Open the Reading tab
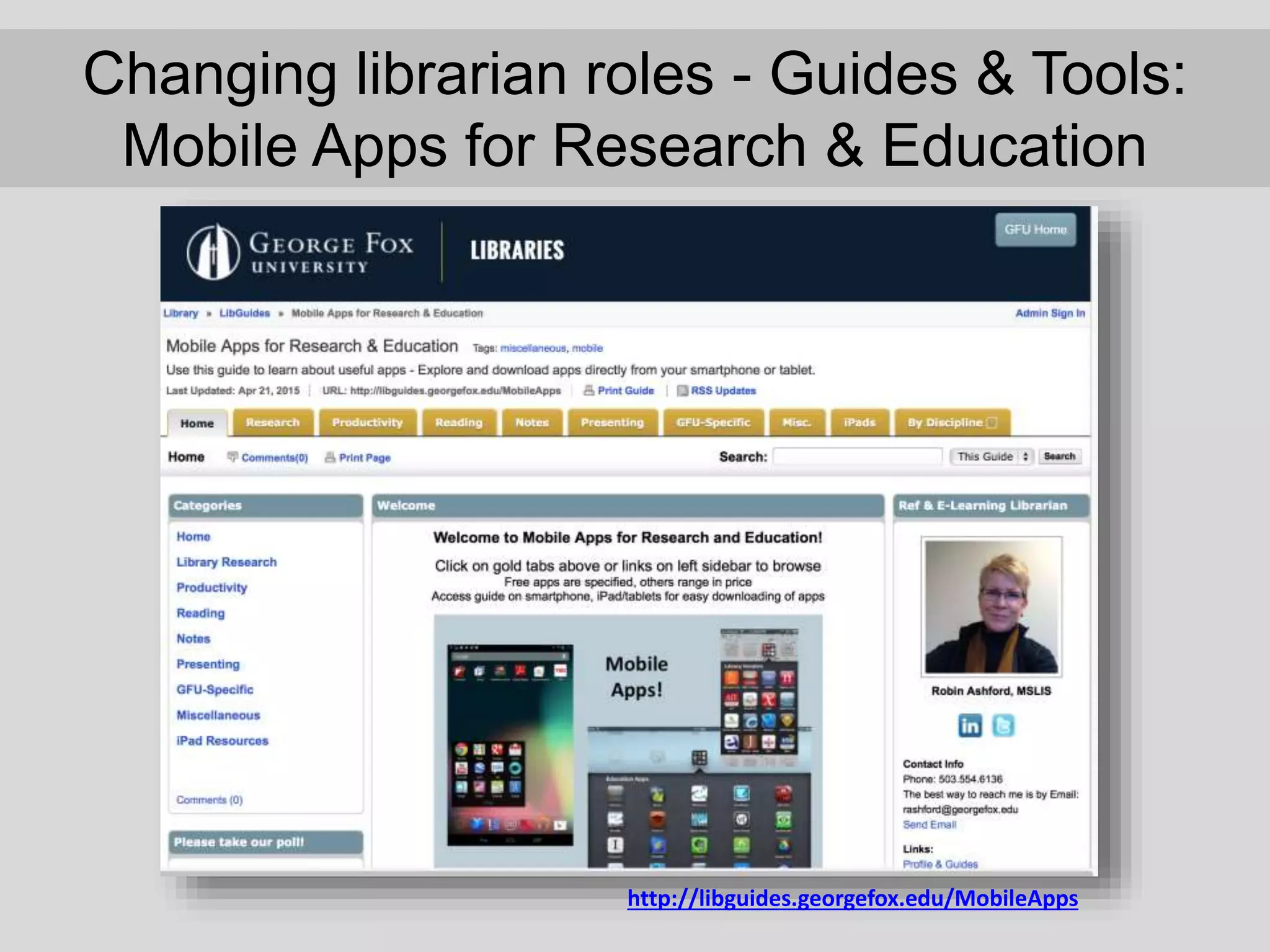This screenshot has width=1270, height=952. (x=459, y=423)
